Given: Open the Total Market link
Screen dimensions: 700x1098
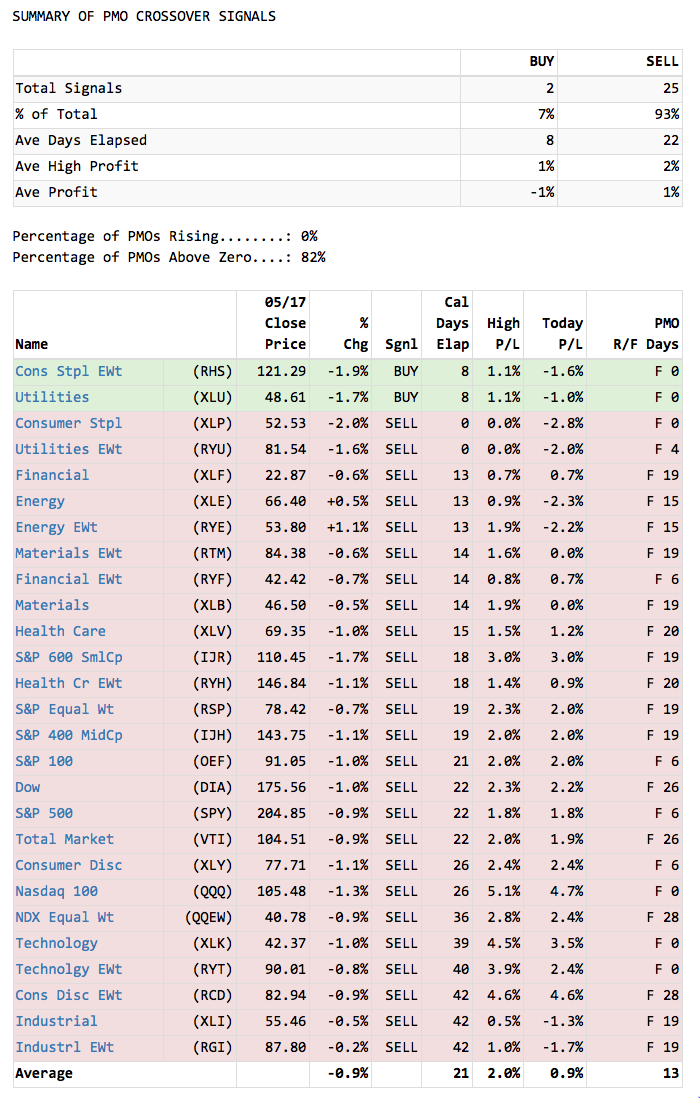Looking at the screenshot, I should click(x=64, y=839).
